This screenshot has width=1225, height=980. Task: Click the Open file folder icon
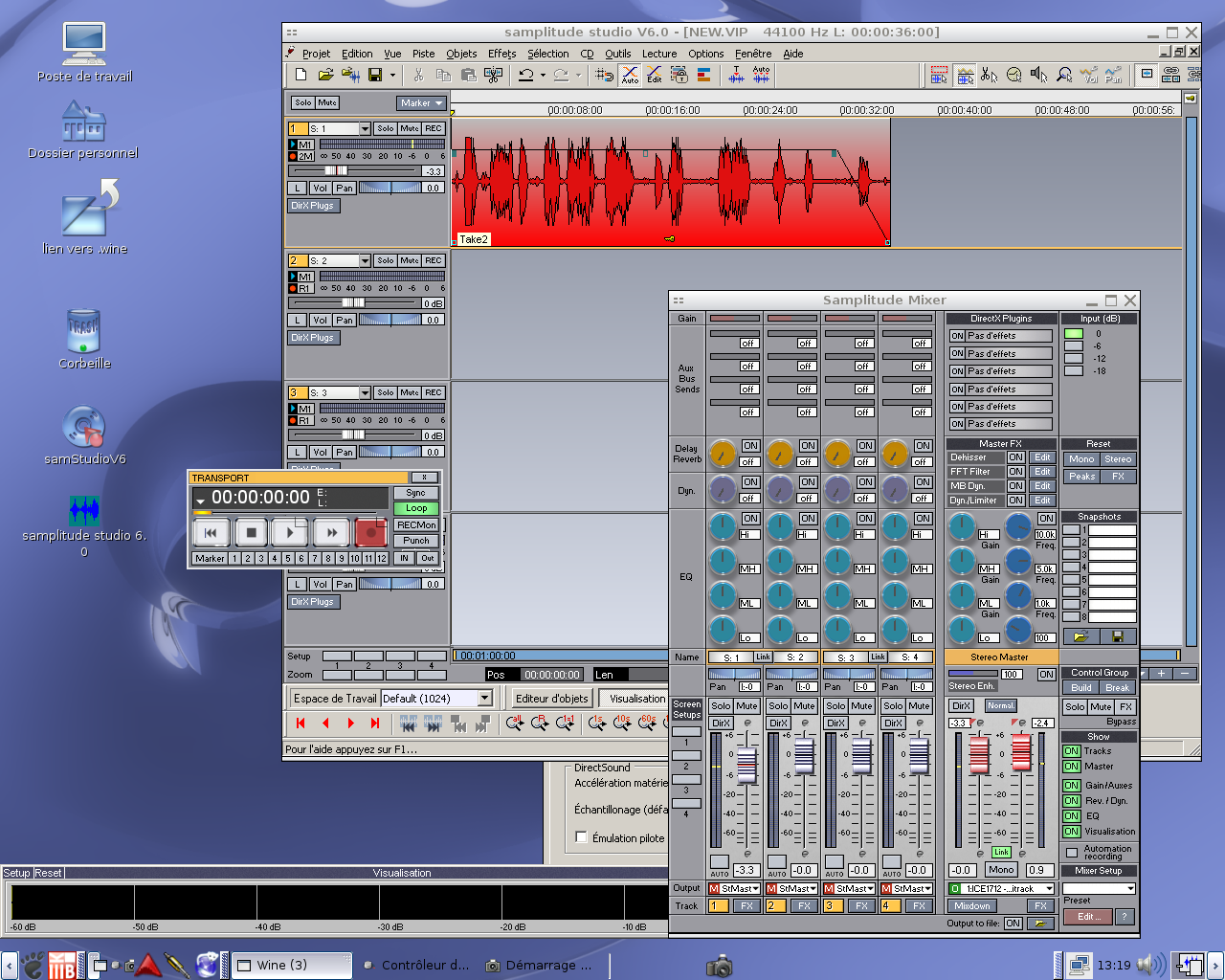325,75
